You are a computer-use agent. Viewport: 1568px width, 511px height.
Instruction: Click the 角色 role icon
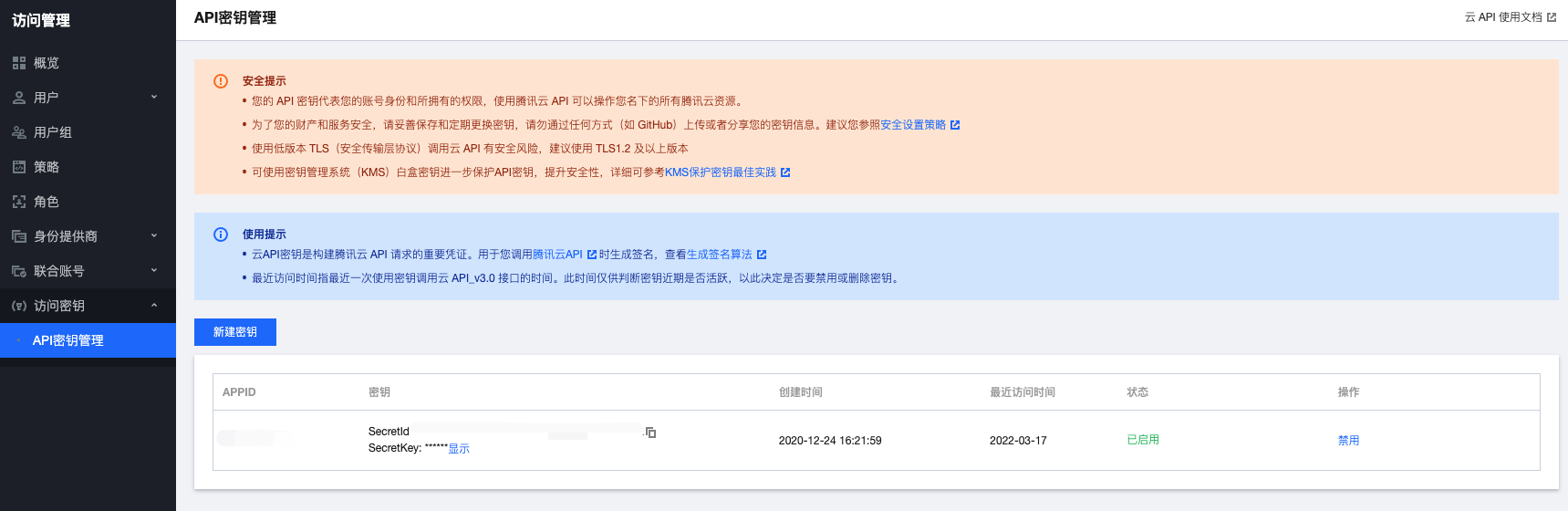click(x=19, y=202)
